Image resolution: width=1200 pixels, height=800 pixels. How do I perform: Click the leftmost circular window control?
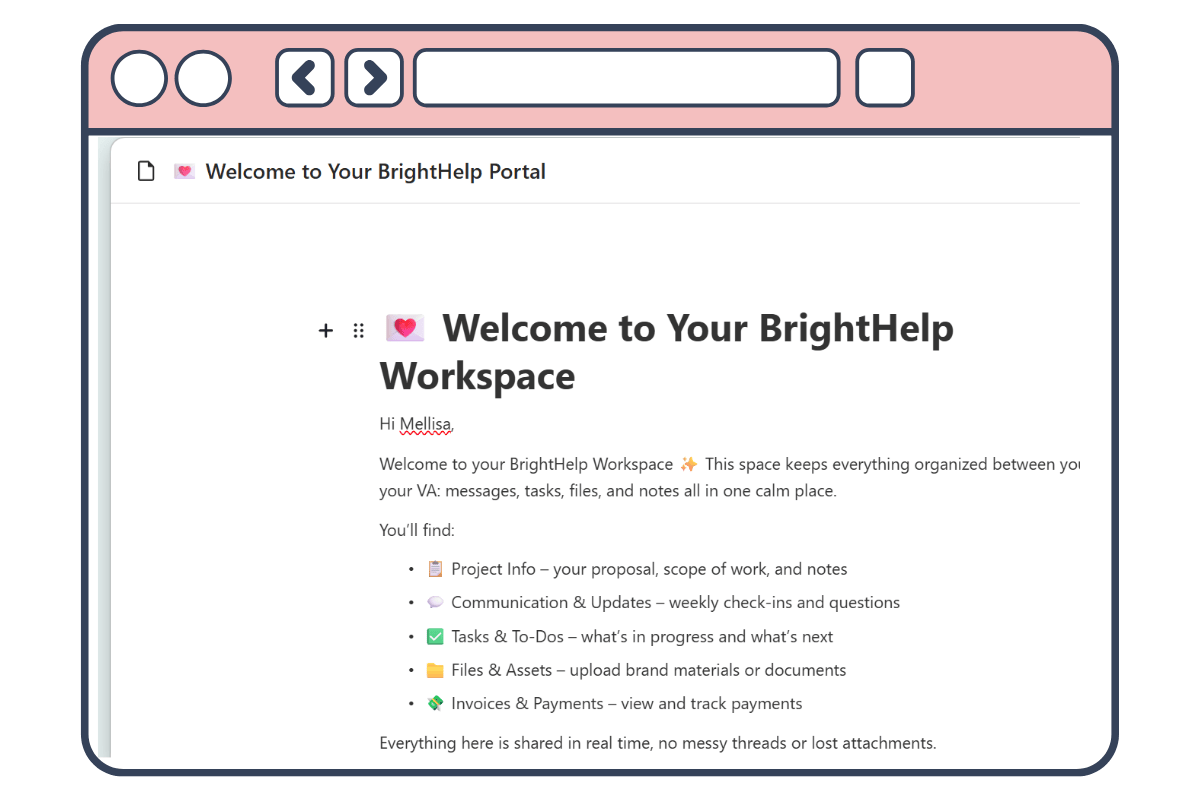pyautogui.click(x=138, y=77)
